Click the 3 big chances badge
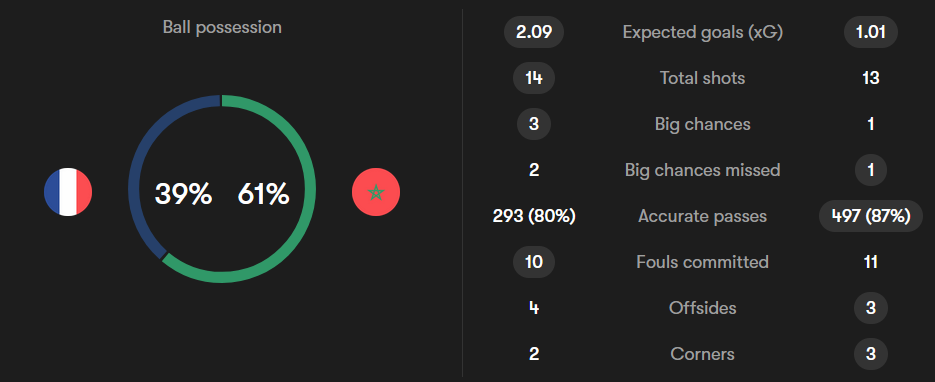 (534, 124)
